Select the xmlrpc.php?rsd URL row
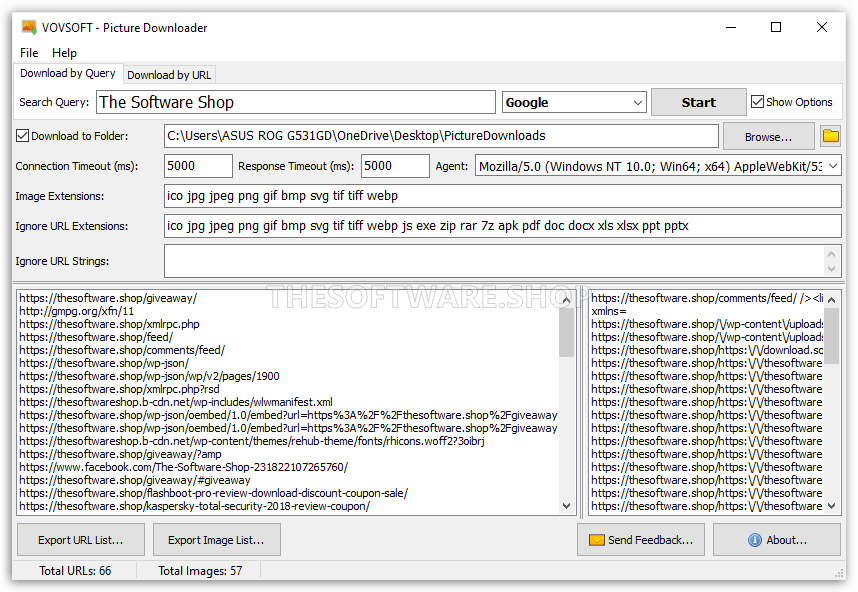This screenshot has width=858, height=592. coord(119,389)
